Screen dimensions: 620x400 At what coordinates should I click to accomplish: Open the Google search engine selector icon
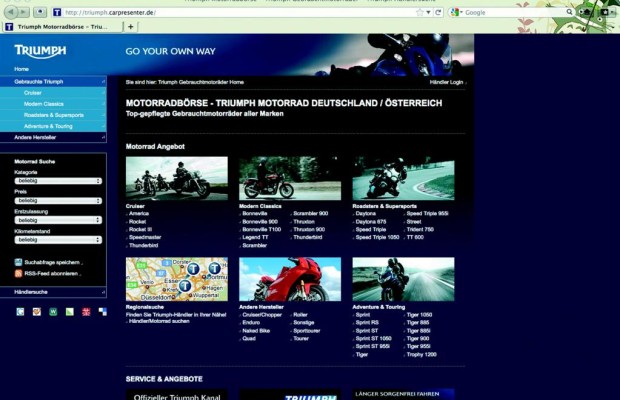pos(456,13)
